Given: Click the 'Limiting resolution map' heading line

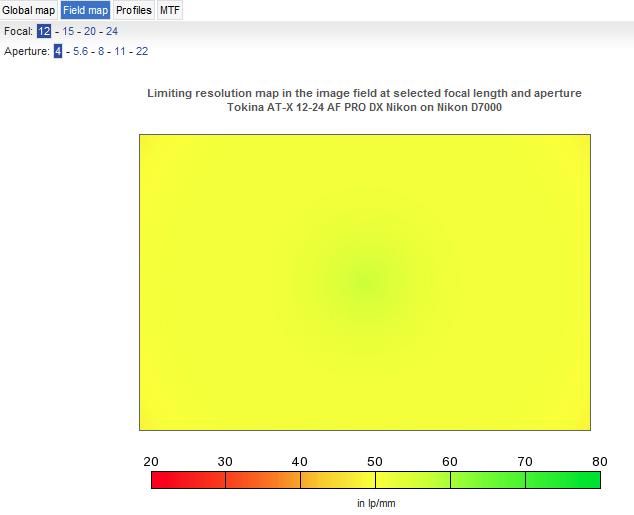Looking at the screenshot, I should pos(364,93).
